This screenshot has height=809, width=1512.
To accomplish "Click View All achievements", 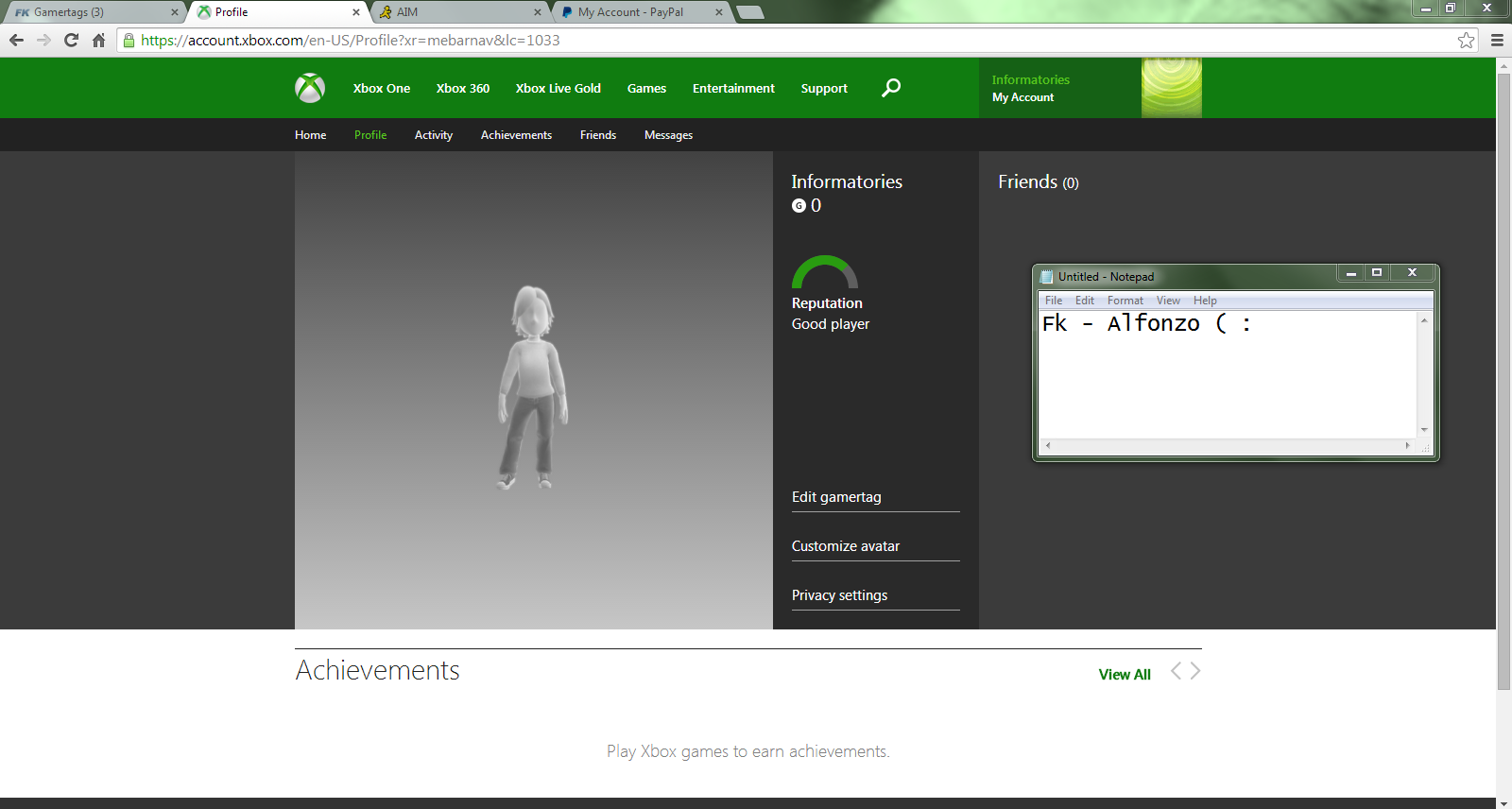I will pyautogui.click(x=1125, y=675).
